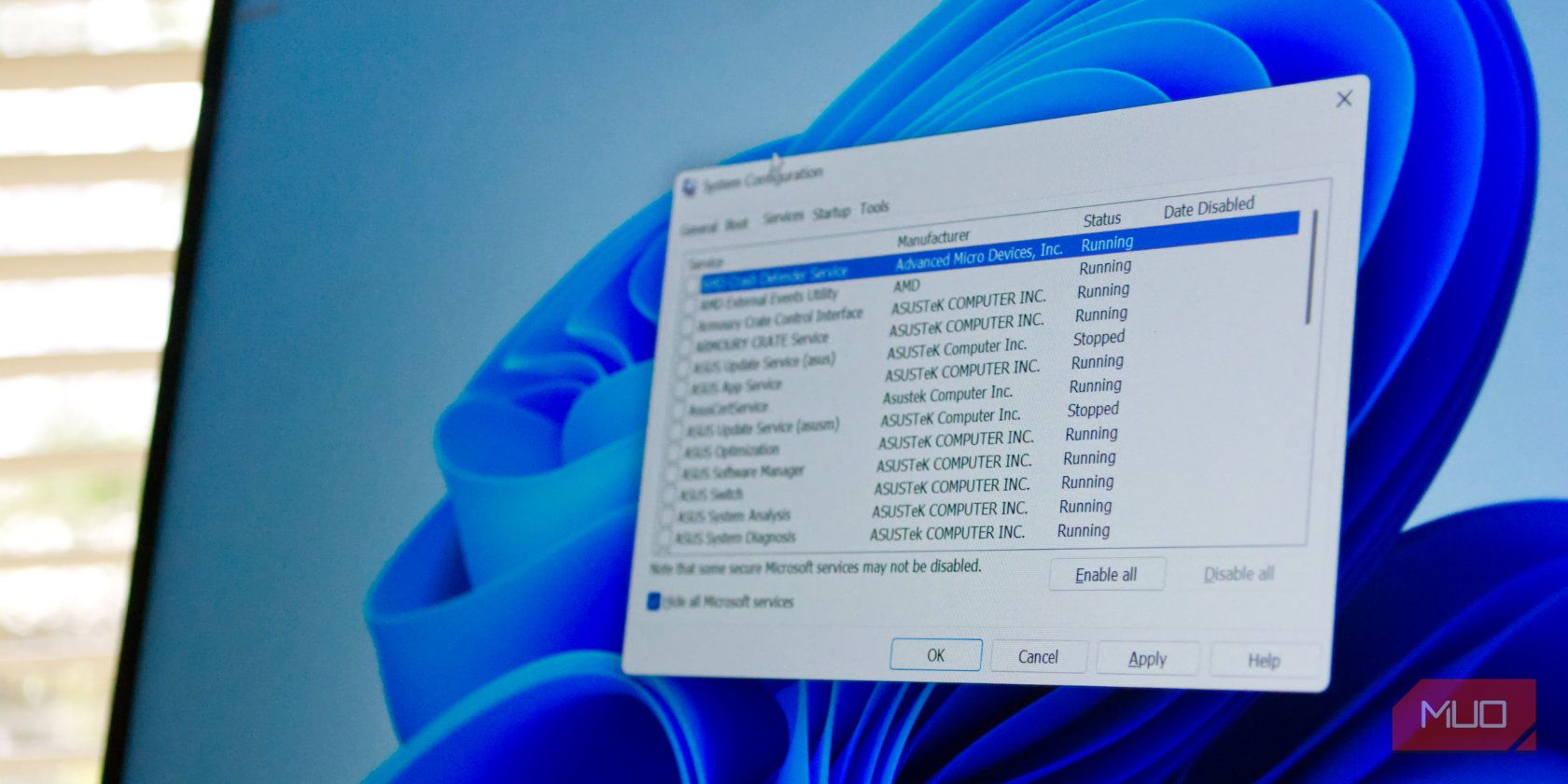Select the ASUS System Diagnosis name
Viewport: 1568px width, 784px height.
coord(736,538)
